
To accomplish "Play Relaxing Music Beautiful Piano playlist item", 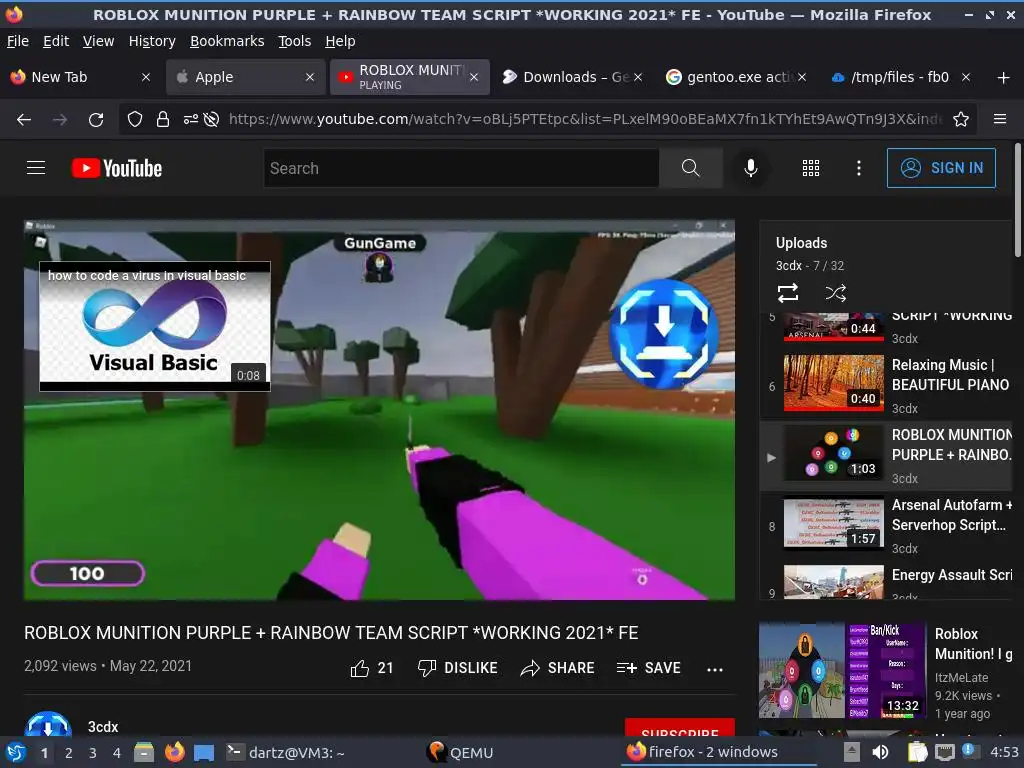I will (x=888, y=385).
